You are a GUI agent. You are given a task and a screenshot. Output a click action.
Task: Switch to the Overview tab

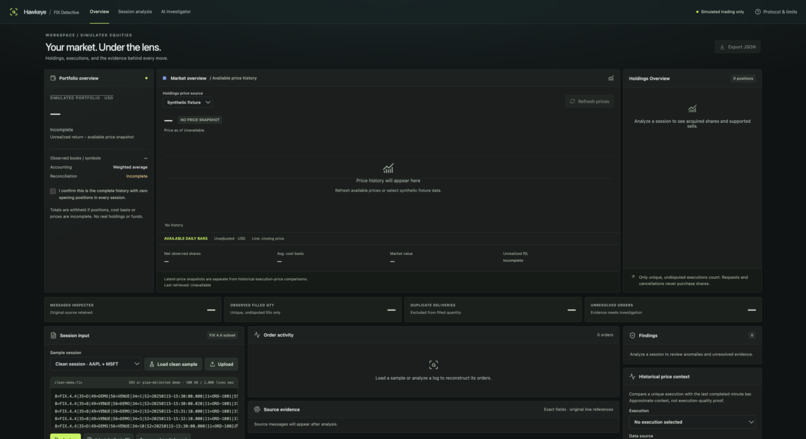tap(99, 12)
